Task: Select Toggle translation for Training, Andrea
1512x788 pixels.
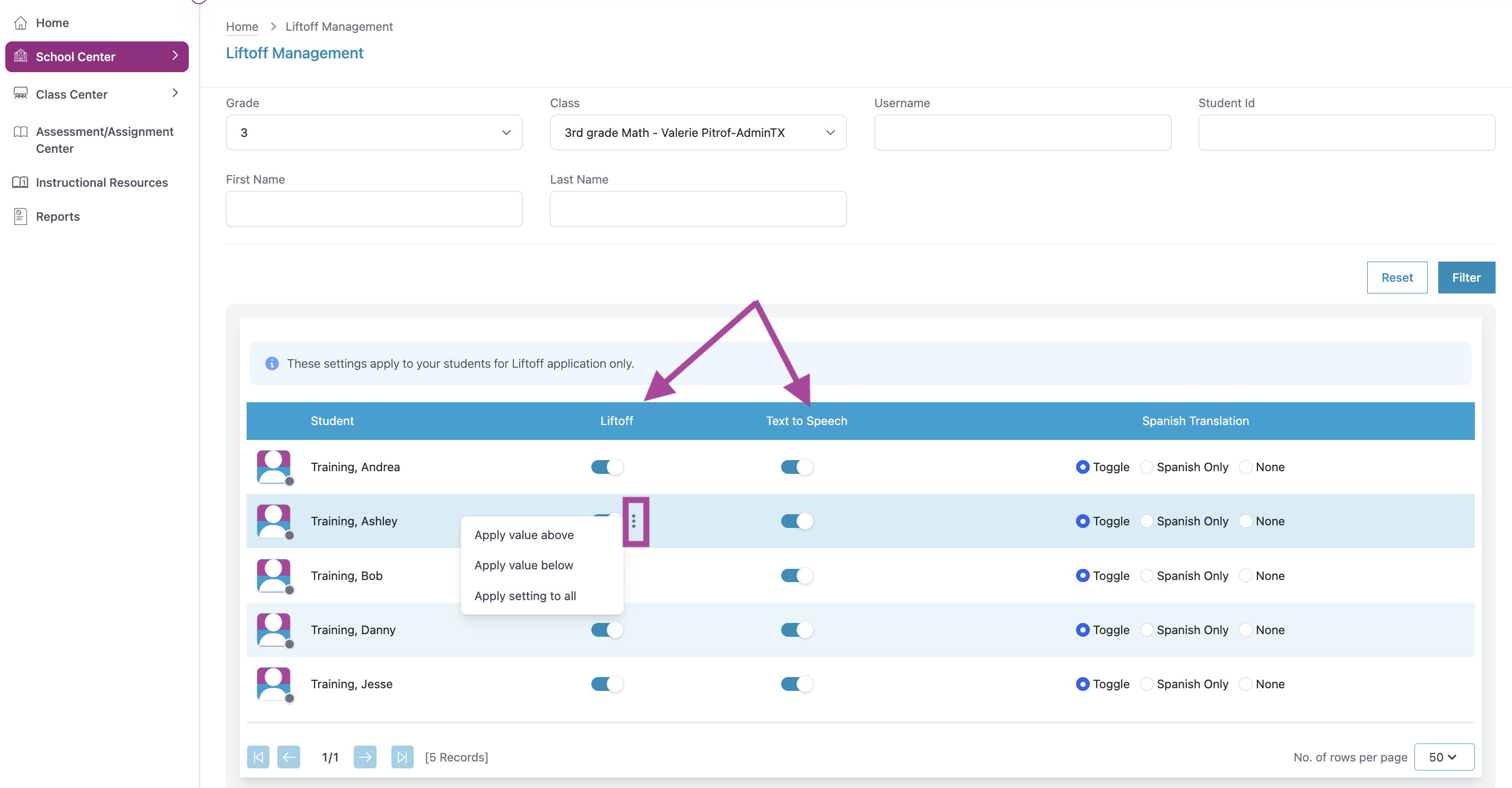Action: (x=1083, y=467)
